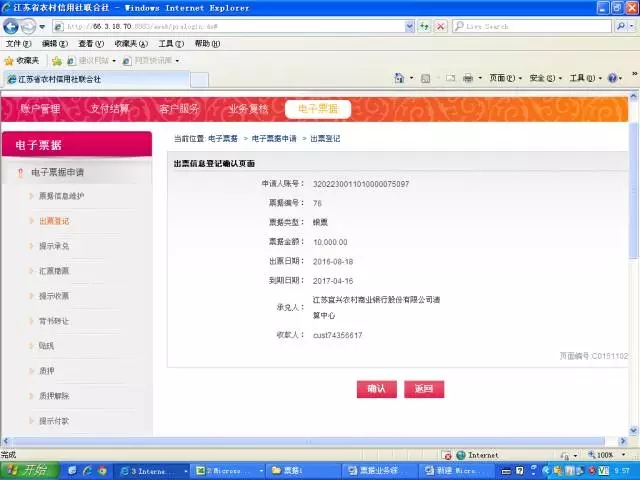This screenshot has height=480, width=640.
Task: Select the 江苏省农村信用社联合社 browser tab
Action: tap(97, 79)
